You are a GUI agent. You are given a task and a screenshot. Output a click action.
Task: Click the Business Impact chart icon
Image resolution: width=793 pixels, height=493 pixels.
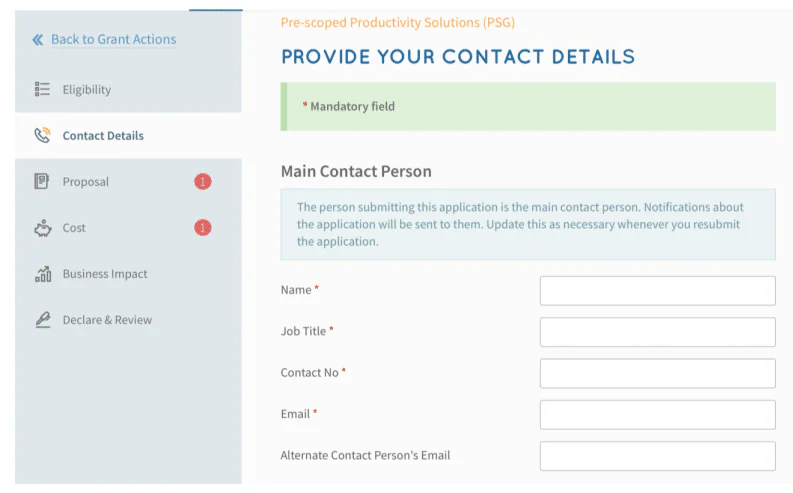pos(42,274)
